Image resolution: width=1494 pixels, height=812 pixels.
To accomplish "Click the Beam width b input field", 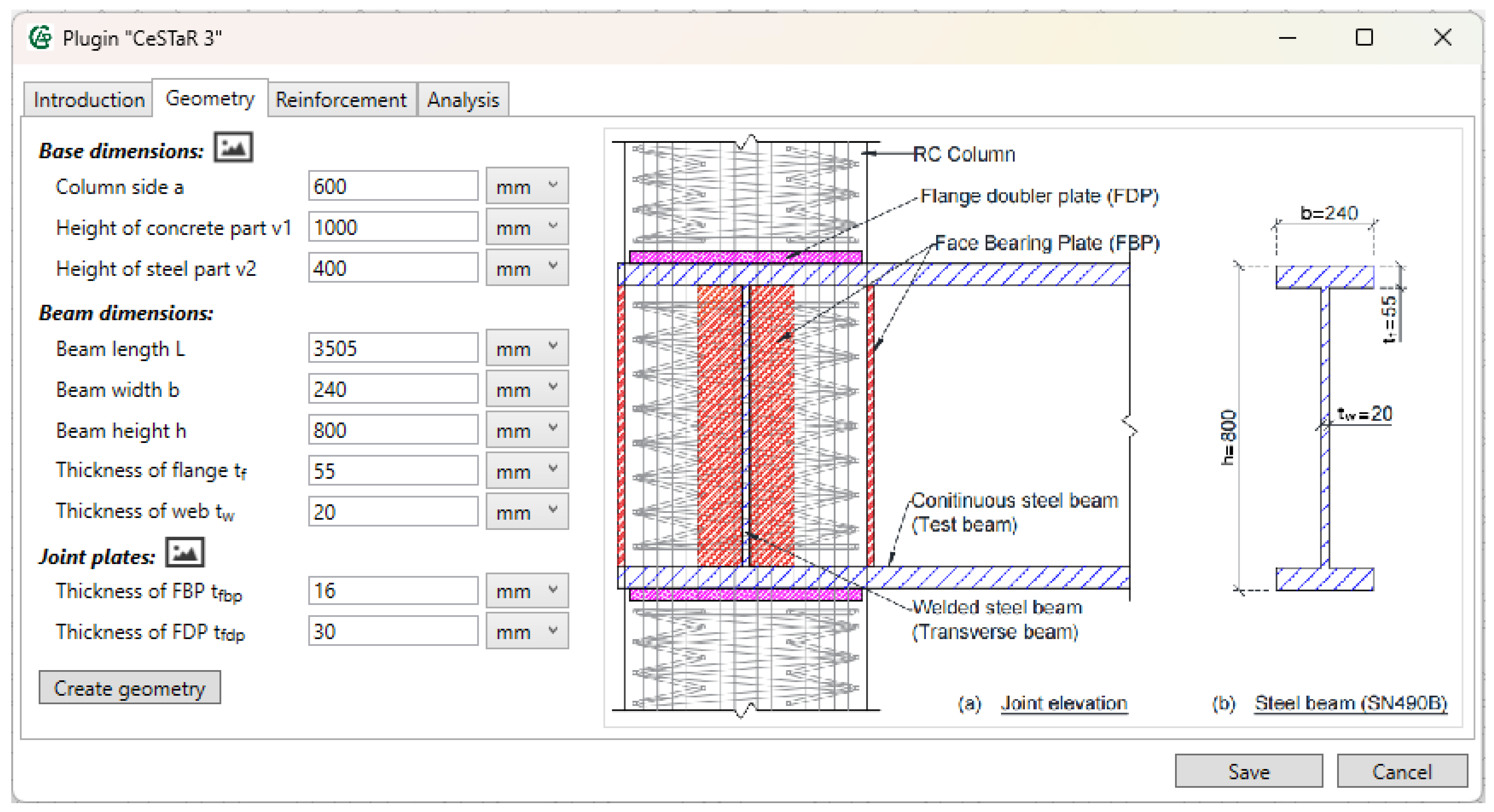I will [x=393, y=389].
